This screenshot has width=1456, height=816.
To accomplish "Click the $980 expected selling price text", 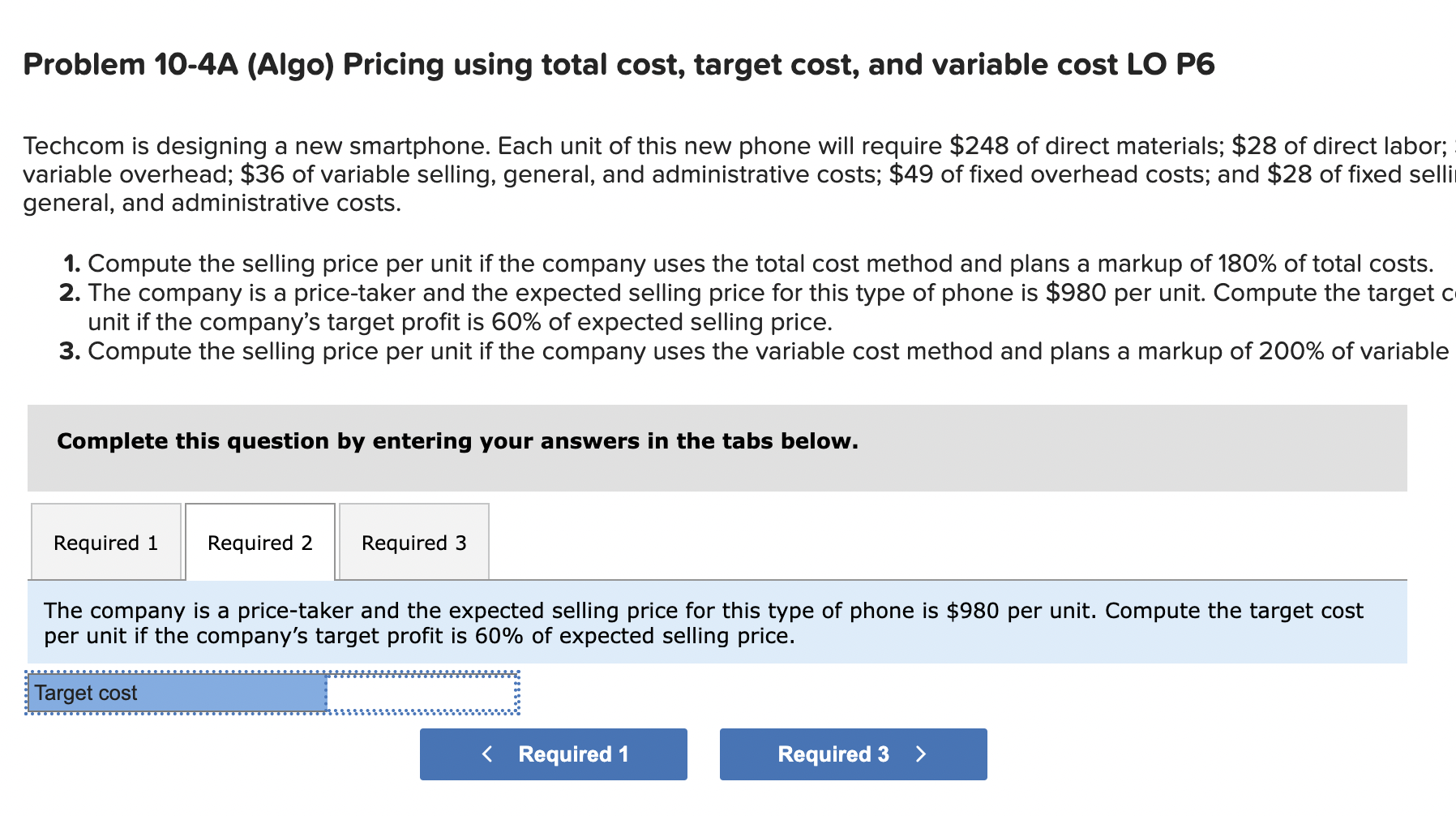I will point(974,611).
